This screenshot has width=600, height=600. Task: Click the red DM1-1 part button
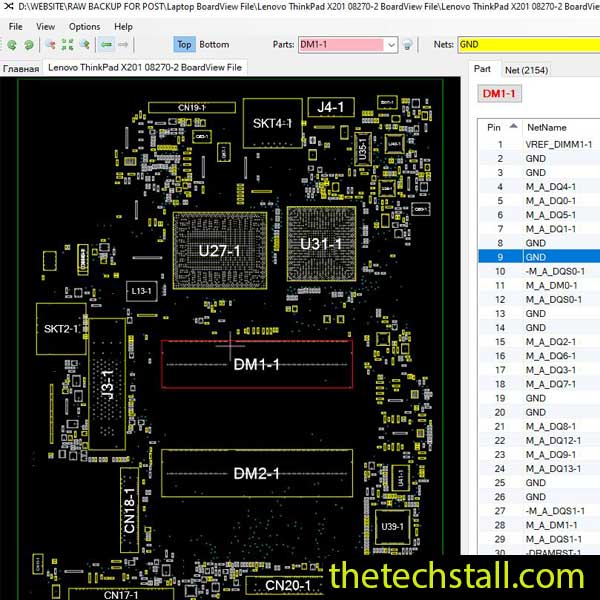(x=499, y=93)
